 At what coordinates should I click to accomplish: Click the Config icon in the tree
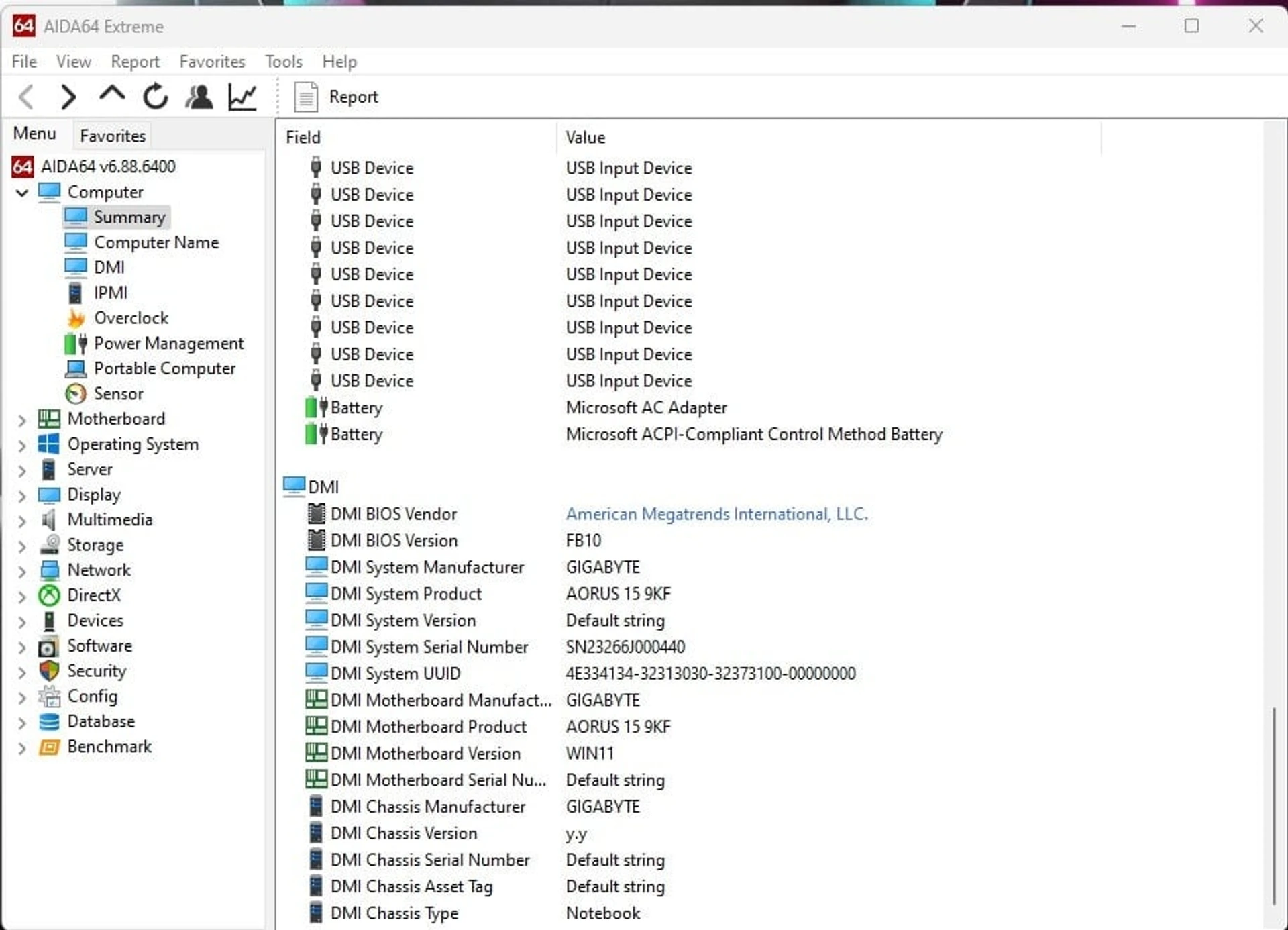coord(49,696)
